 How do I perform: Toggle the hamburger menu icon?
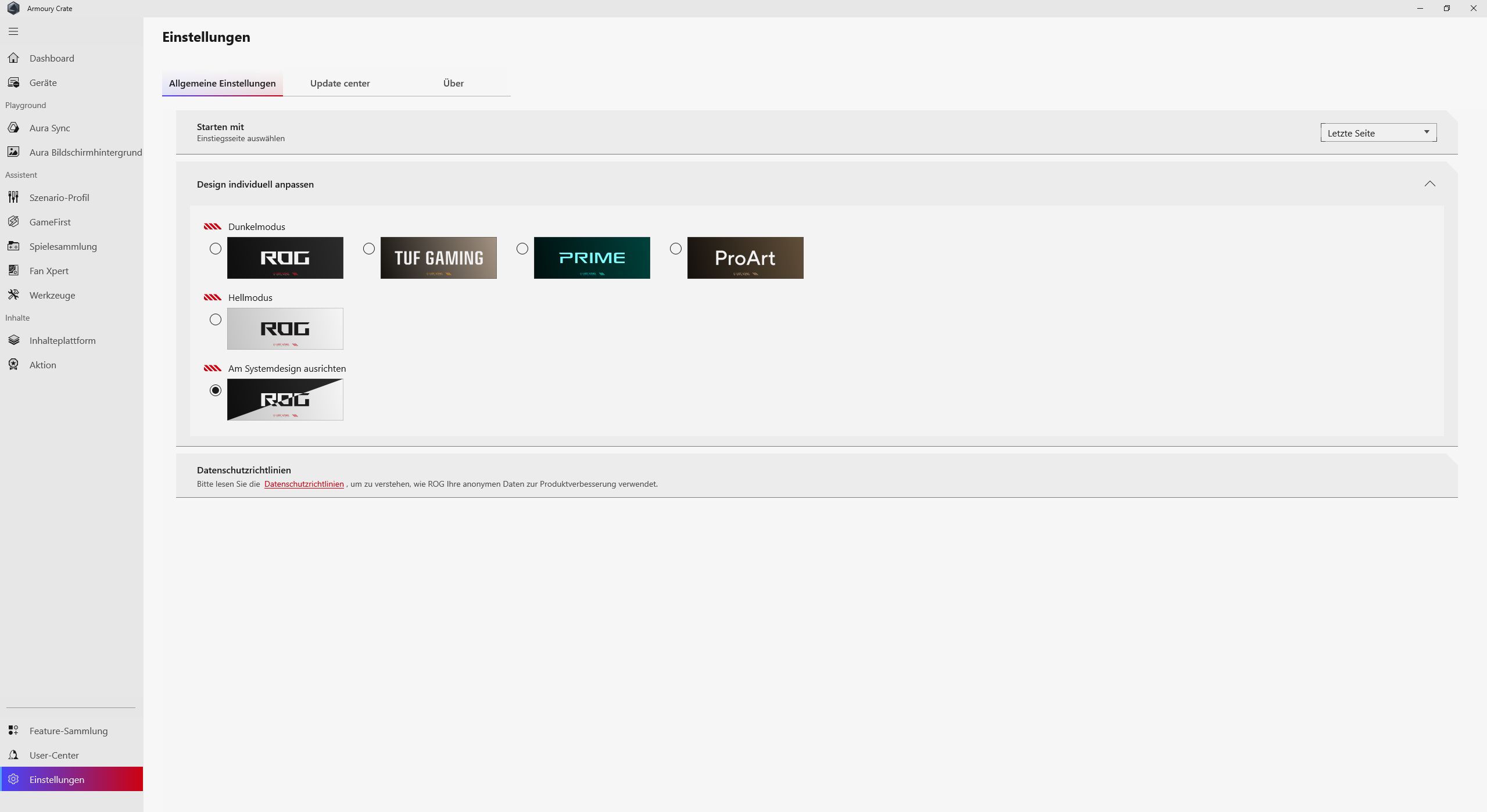coord(13,31)
